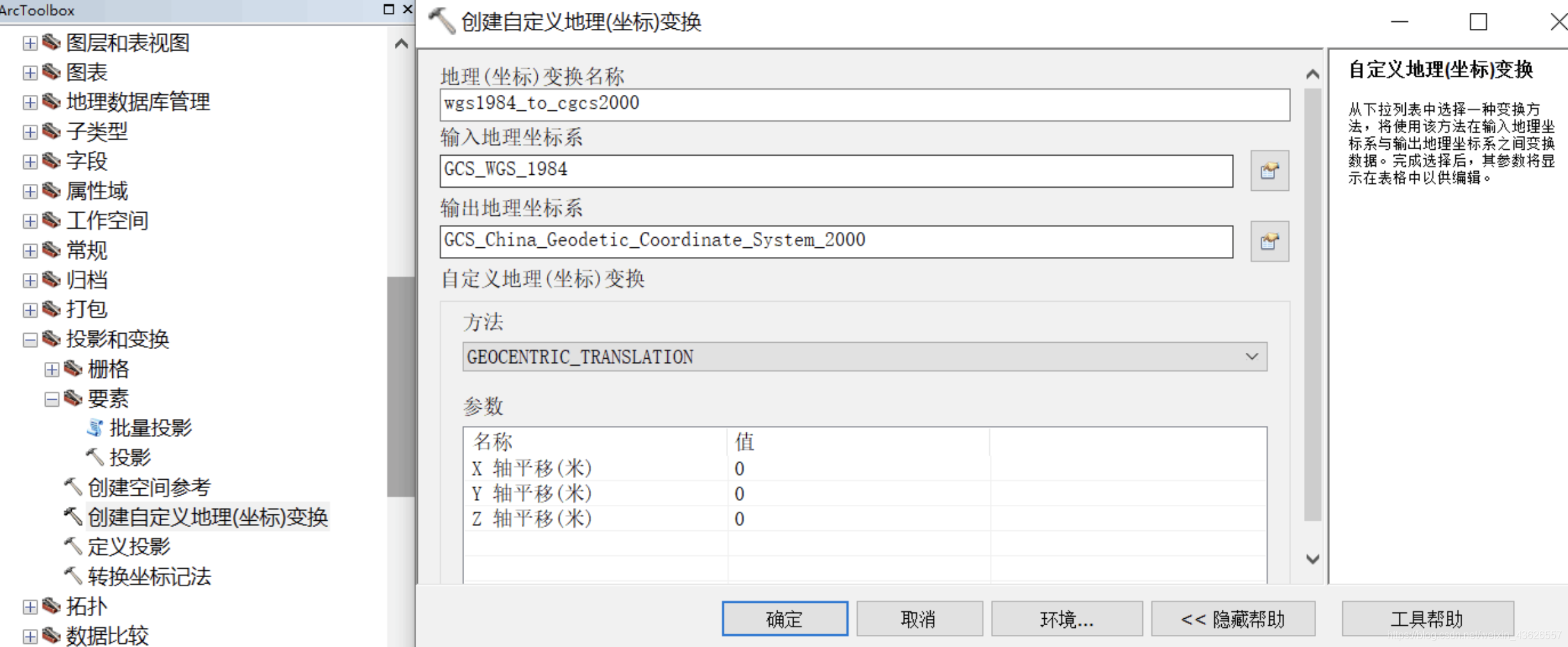Click the dialog scrollbar up arrow
1568x647 pixels.
1312,74
